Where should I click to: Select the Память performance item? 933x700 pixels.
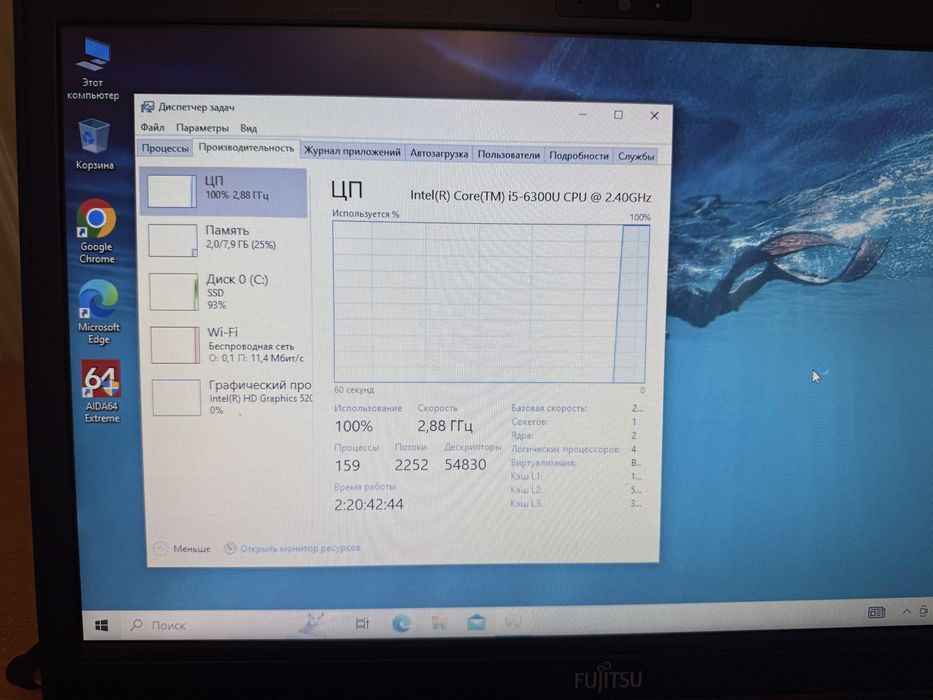point(226,240)
